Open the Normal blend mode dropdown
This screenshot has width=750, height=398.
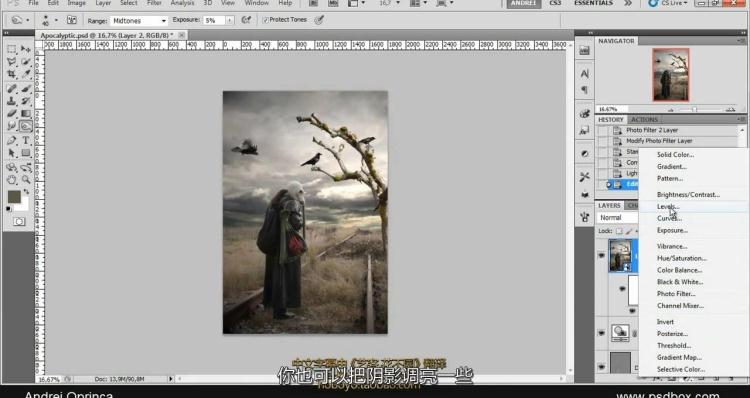(618, 218)
